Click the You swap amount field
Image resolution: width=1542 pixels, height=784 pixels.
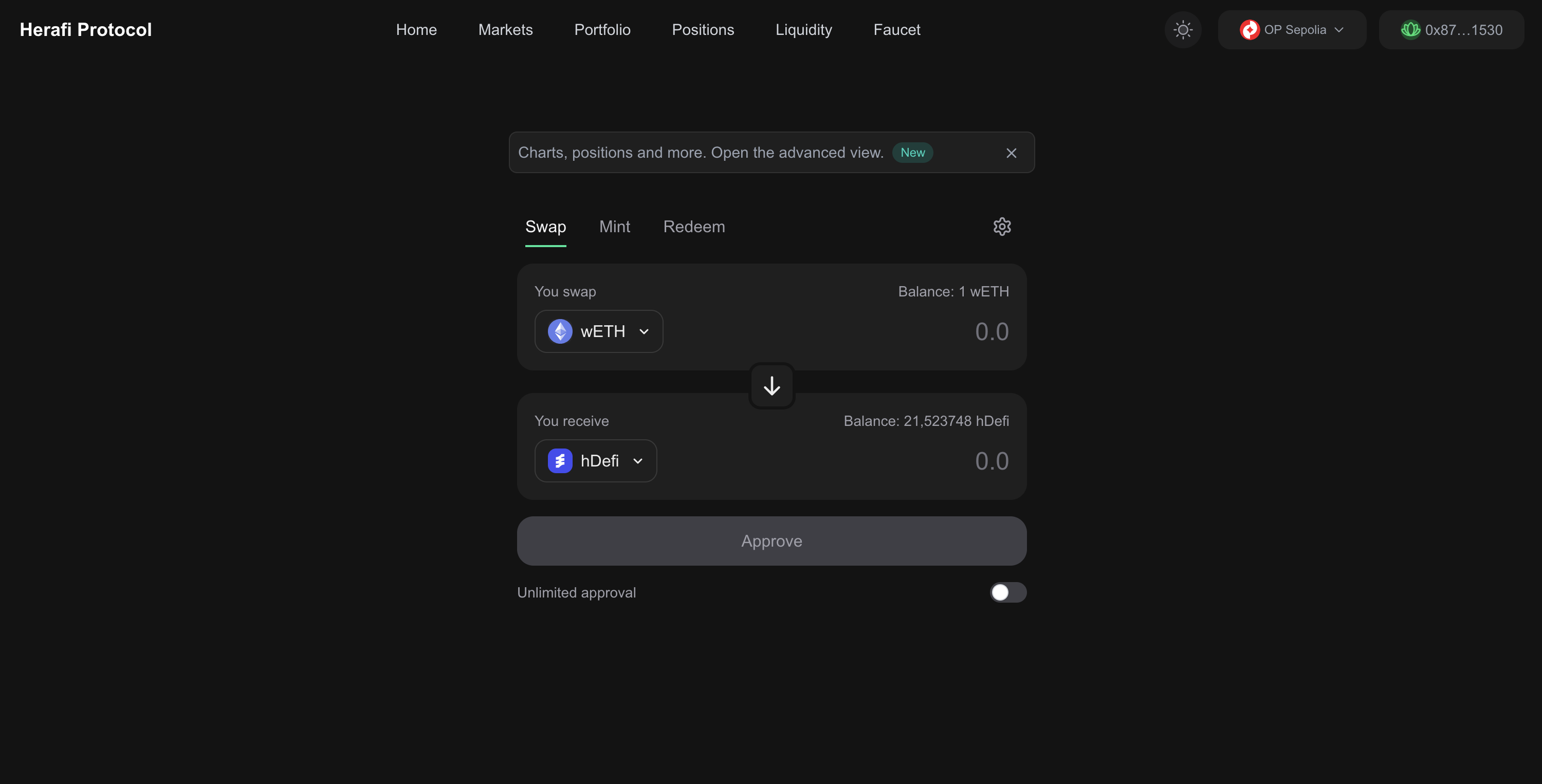pos(992,331)
